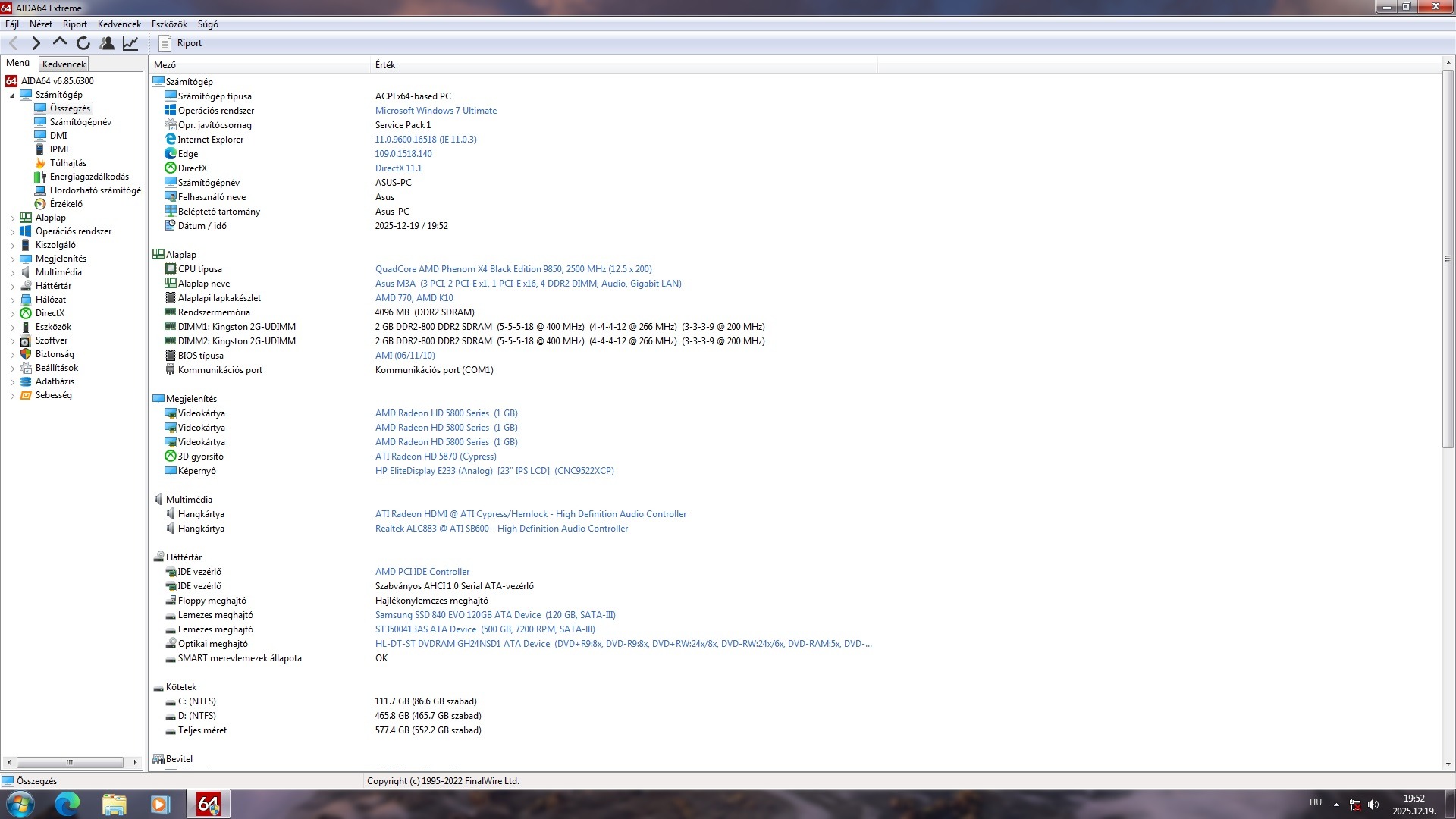
Task: Select the Energiagazdálkodás tree item
Action: pyautogui.click(x=89, y=177)
